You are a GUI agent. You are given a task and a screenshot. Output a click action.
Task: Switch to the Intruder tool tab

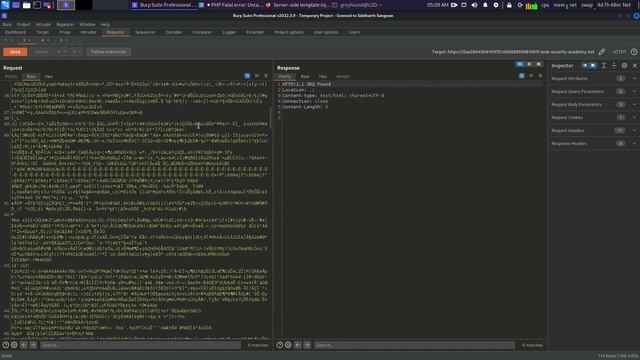pyautogui.click(x=88, y=32)
